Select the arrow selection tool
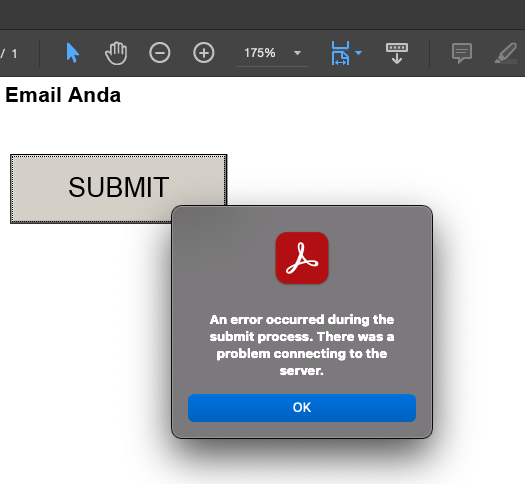The image size is (525, 484). click(x=73, y=53)
